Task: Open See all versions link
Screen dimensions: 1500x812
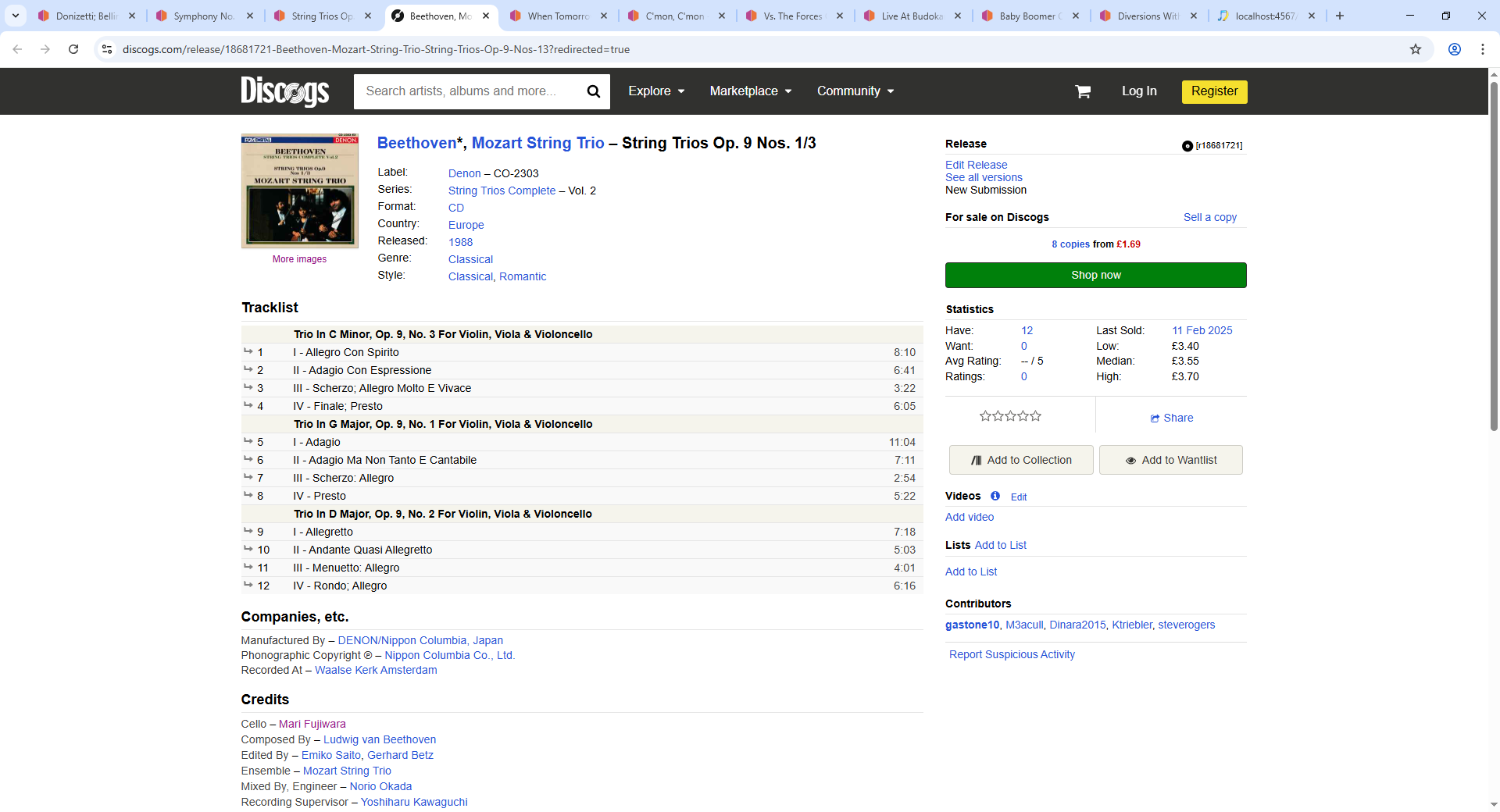Action: point(984,177)
